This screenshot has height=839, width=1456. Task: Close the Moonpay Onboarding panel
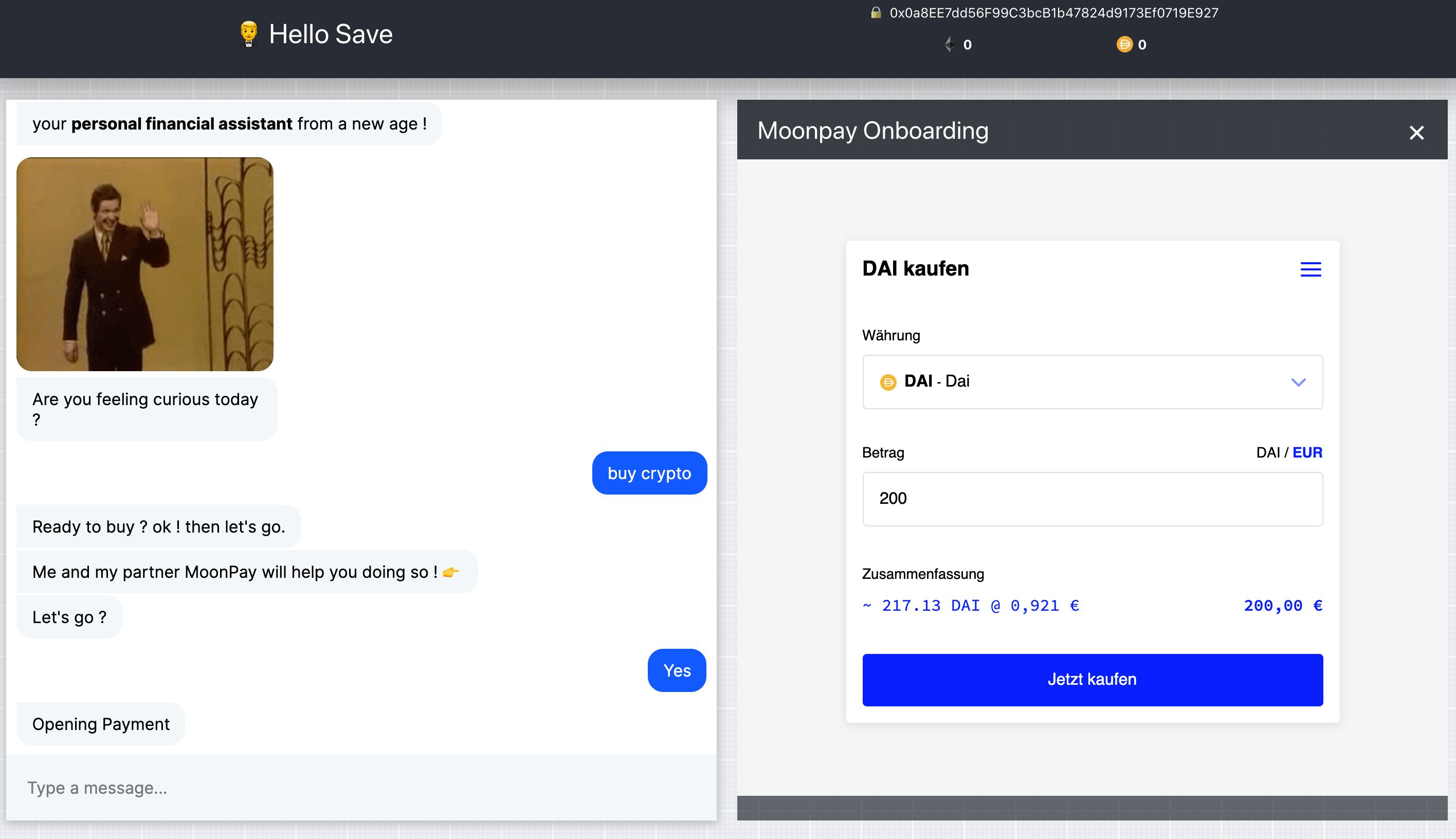1418,132
